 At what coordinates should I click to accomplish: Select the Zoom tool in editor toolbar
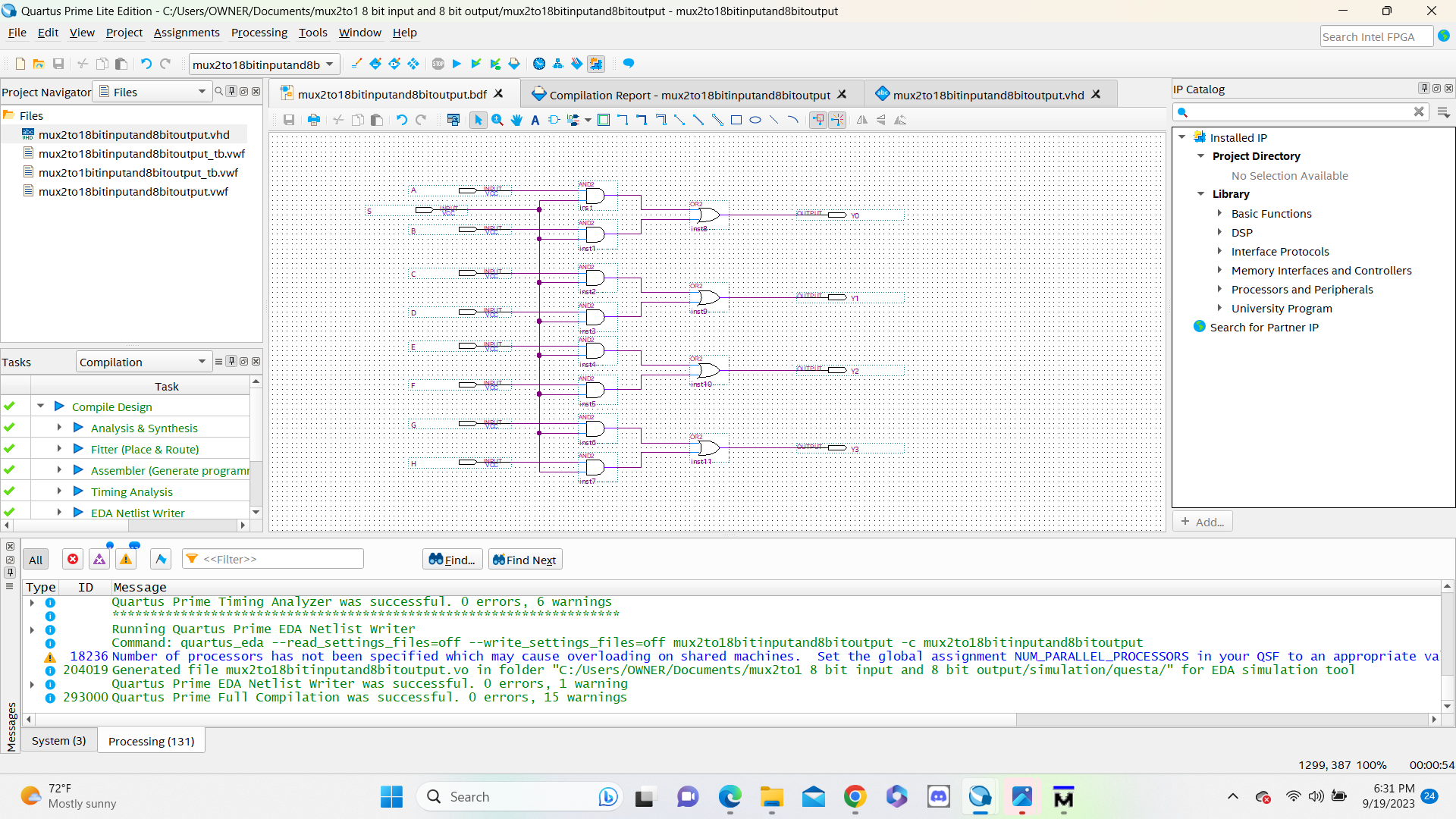(497, 120)
